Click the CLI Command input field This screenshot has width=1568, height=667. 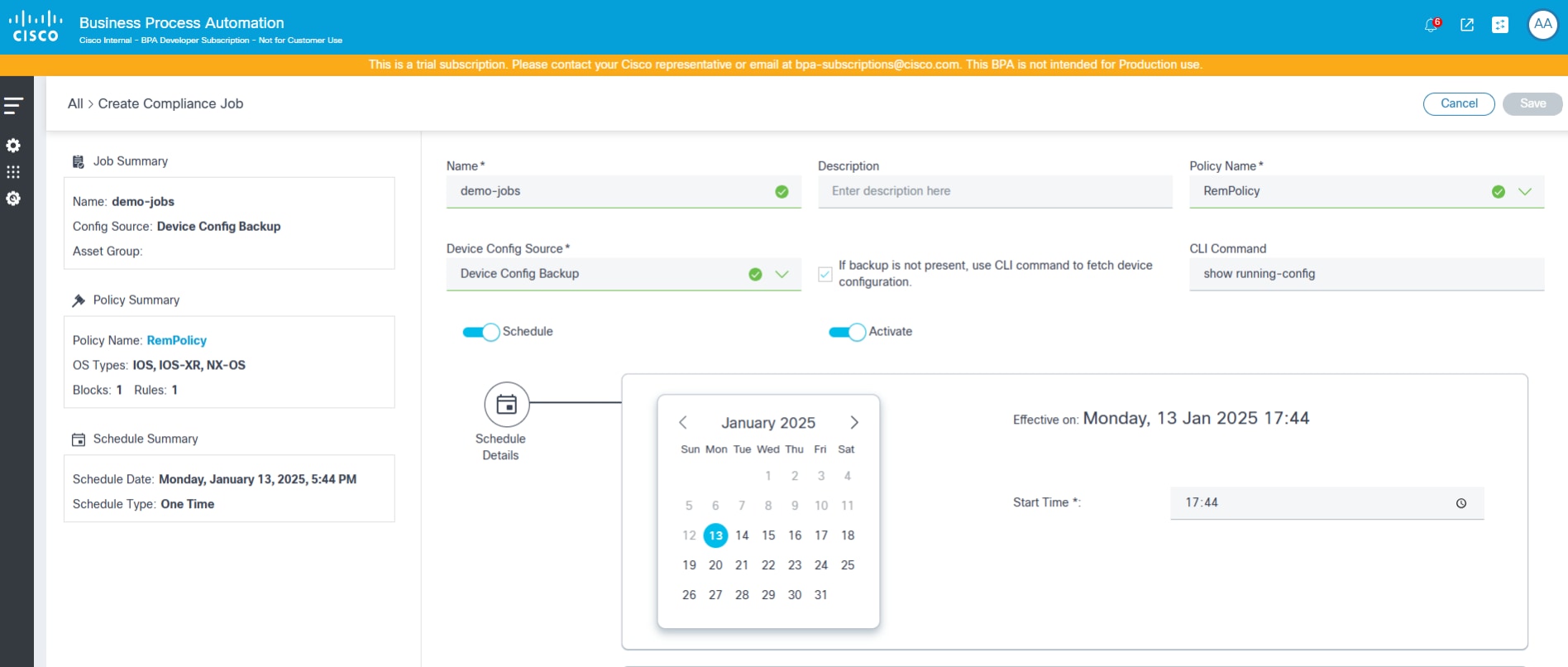tap(1366, 274)
